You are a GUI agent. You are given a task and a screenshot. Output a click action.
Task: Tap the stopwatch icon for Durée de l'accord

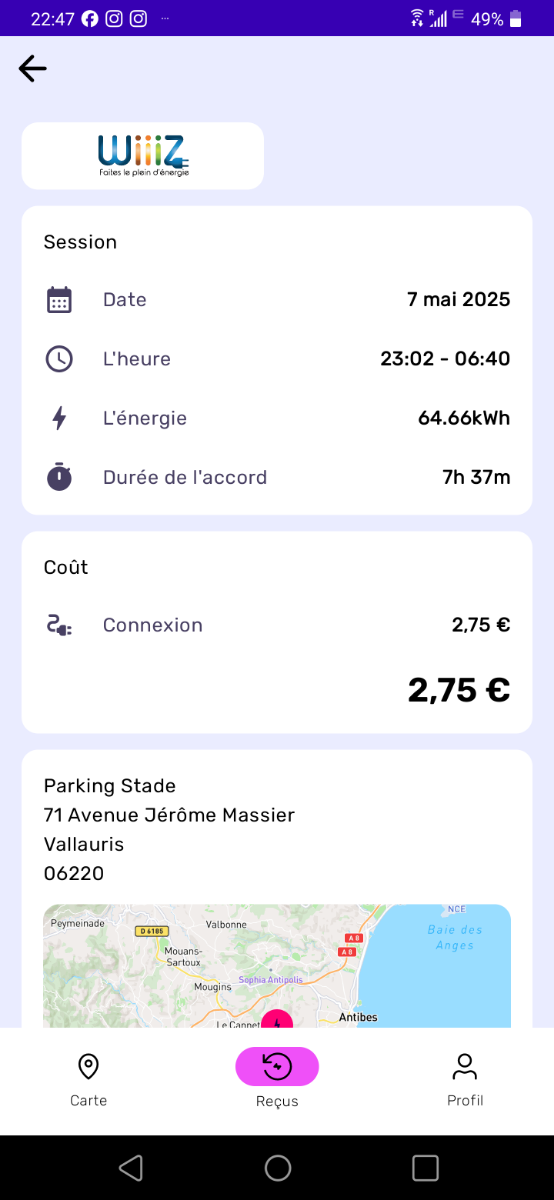click(x=59, y=477)
